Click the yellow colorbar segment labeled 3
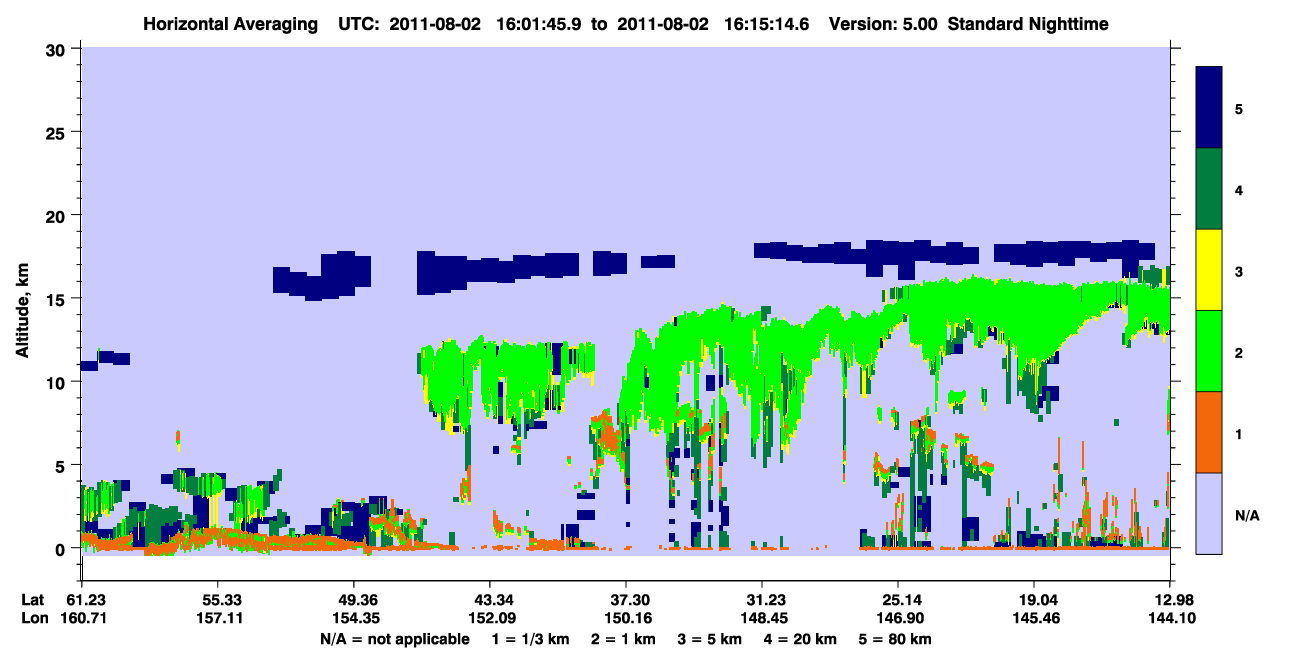 (x=1210, y=270)
